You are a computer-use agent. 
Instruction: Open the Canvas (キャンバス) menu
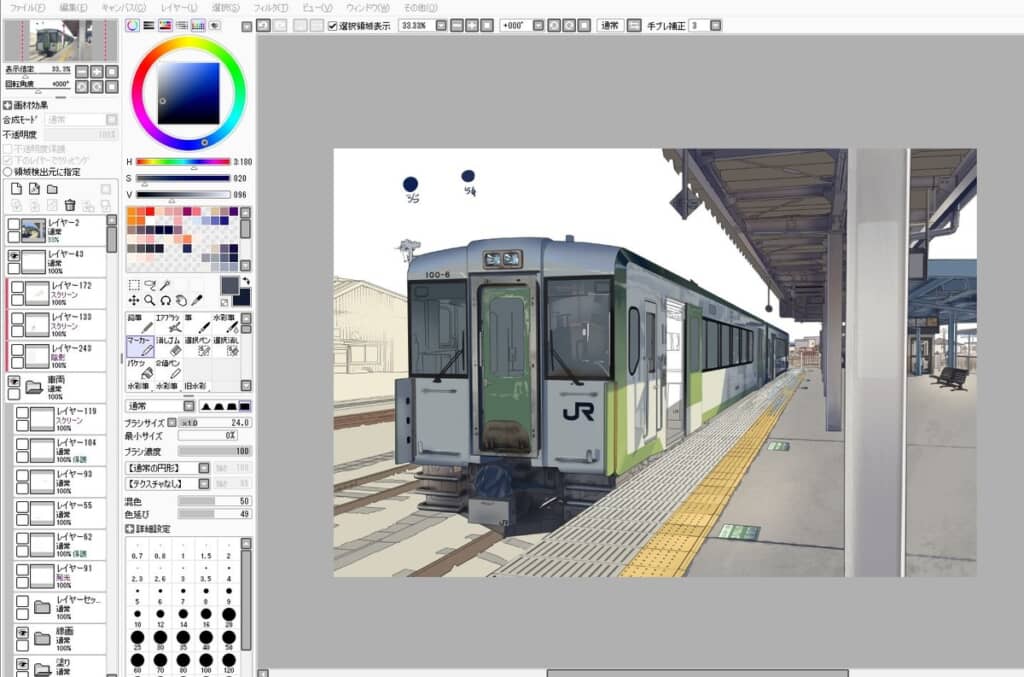click(x=123, y=8)
